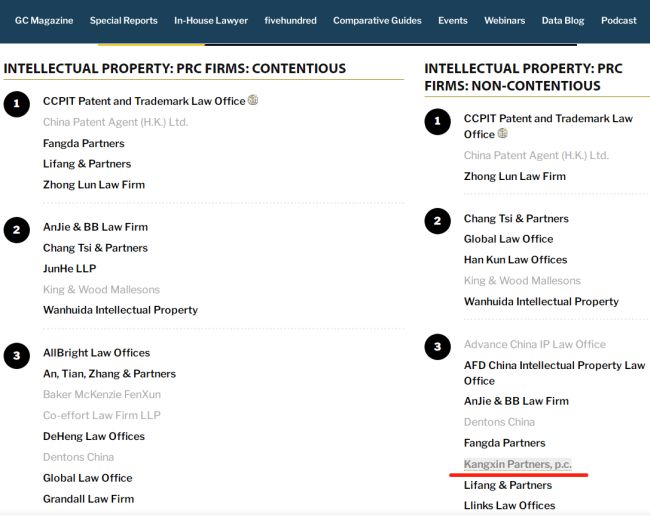Open Chang Tsi & Partners in Contentious list
Screen dimensions: 650x517
click(95, 248)
